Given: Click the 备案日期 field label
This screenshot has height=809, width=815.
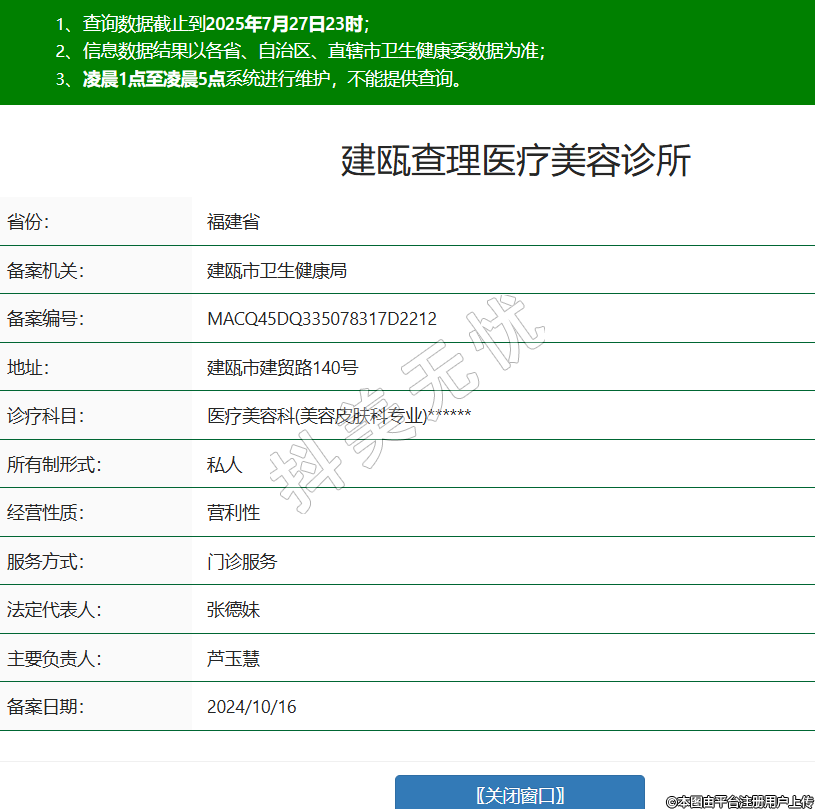Looking at the screenshot, I should pyautogui.click(x=45, y=707).
